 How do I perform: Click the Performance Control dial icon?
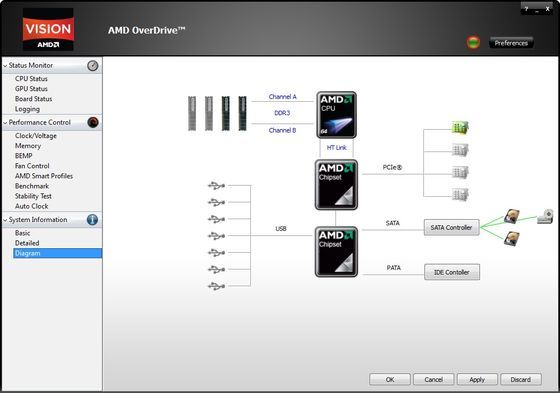[93, 122]
